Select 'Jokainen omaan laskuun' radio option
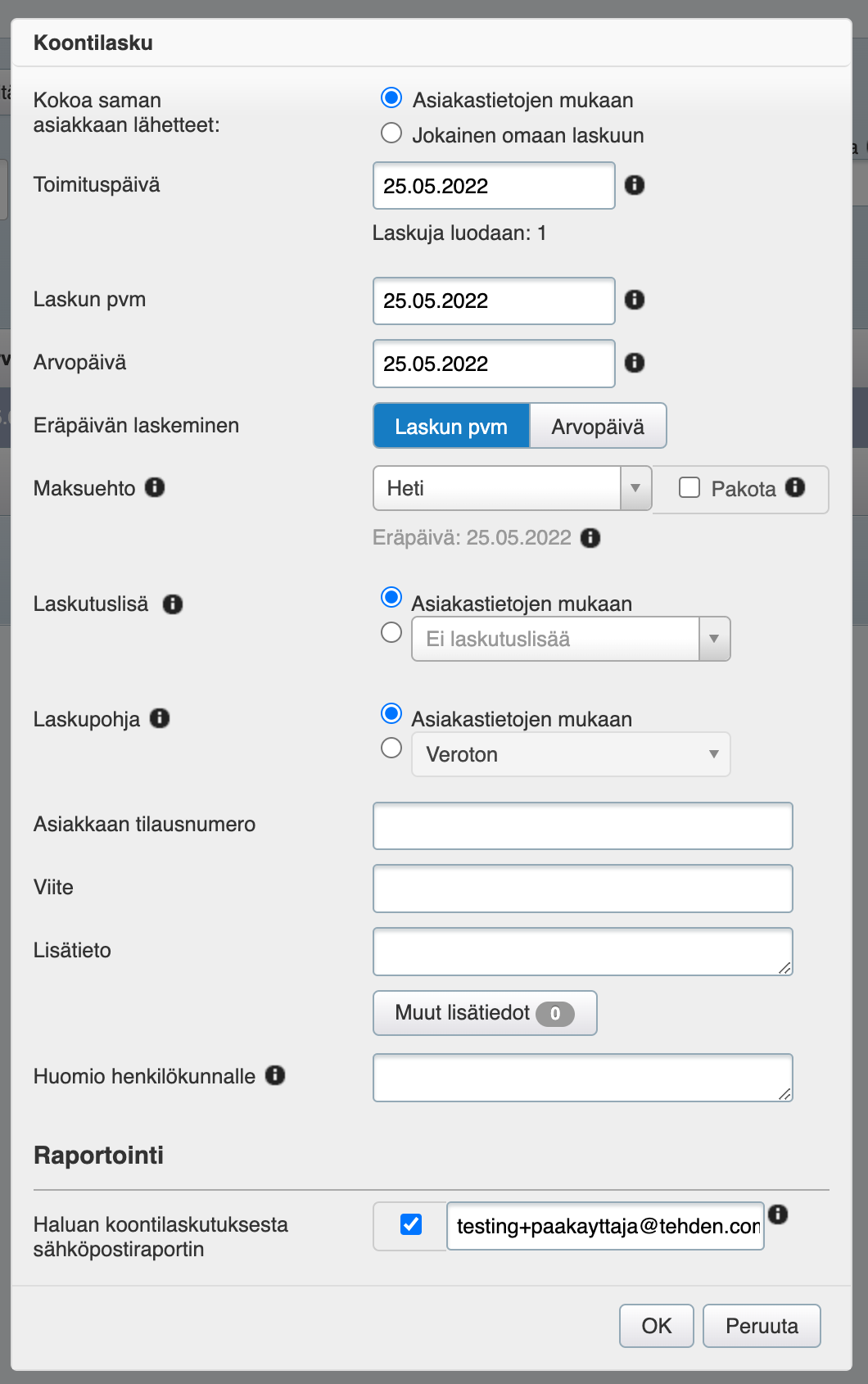Image resolution: width=868 pixels, height=1384 pixels. (391, 133)
